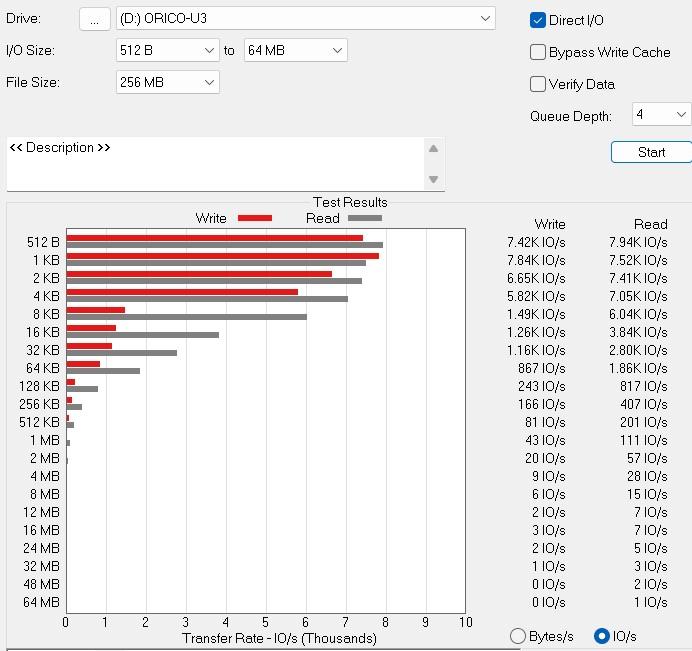Open the File Size 256 MB dropdown
This screenshot has width=692, height=651.
167,82
